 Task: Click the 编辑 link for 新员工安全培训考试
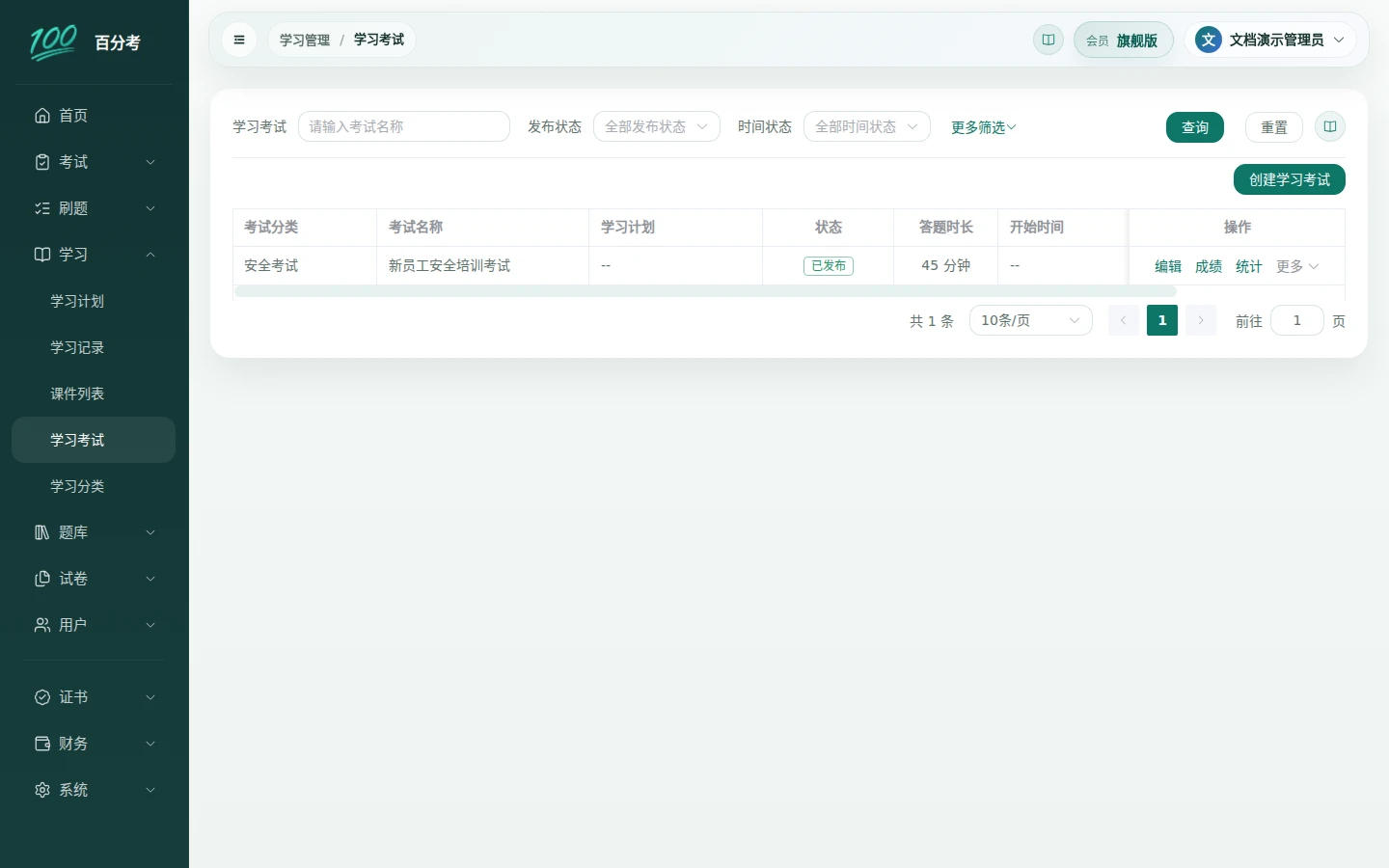click(1168, 266)
